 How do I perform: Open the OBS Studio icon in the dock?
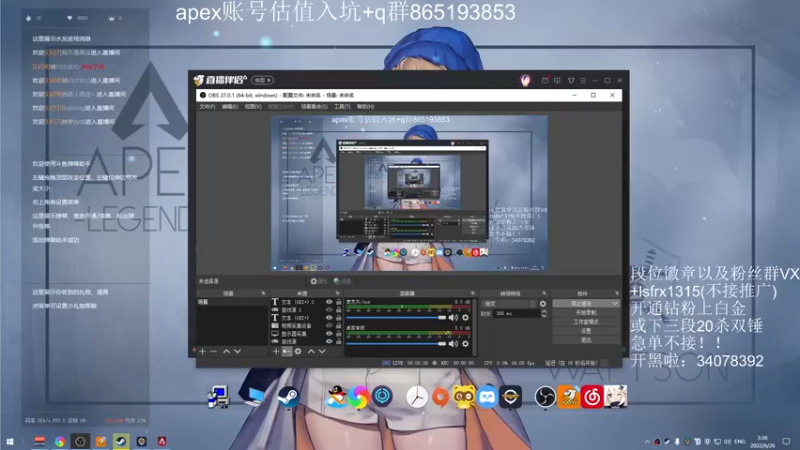pos(545,397)
